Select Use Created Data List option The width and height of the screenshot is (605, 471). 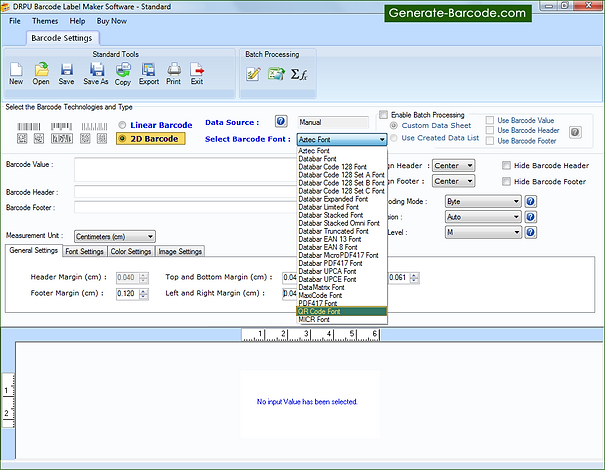(394, 138)
